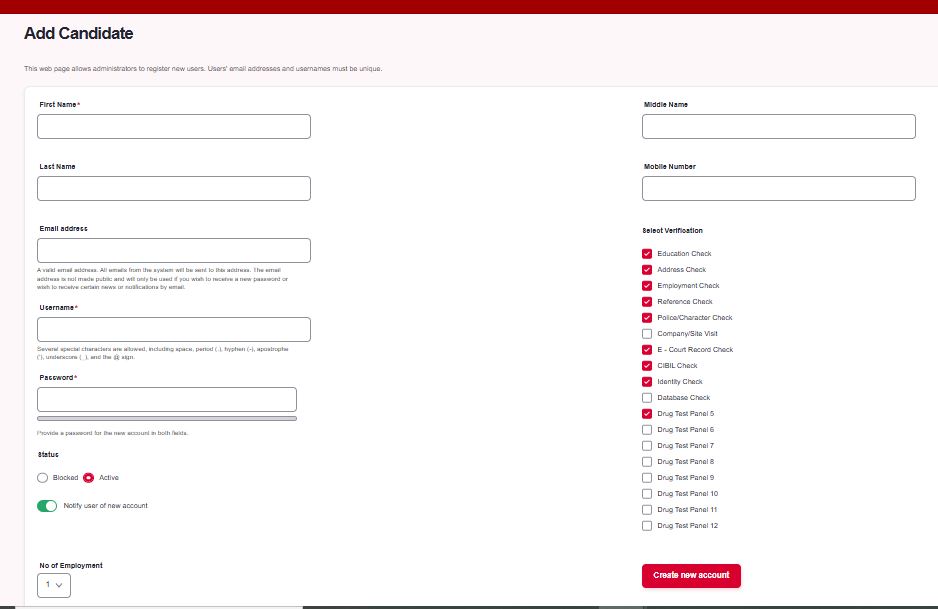Image resolution: width=938 pixels, height=609 pixels.
Task: Open the No of Employment dropdown
Action: pos(53,585)
